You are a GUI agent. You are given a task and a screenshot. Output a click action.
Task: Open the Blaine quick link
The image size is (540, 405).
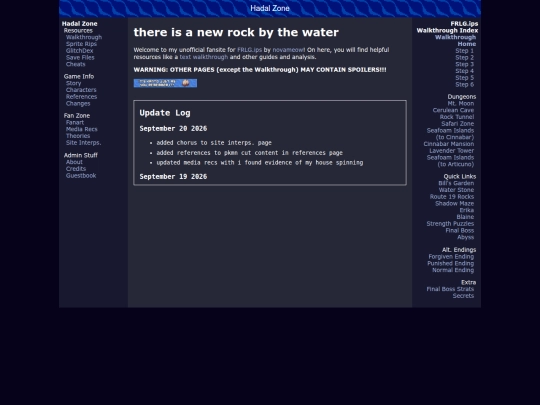465,217
